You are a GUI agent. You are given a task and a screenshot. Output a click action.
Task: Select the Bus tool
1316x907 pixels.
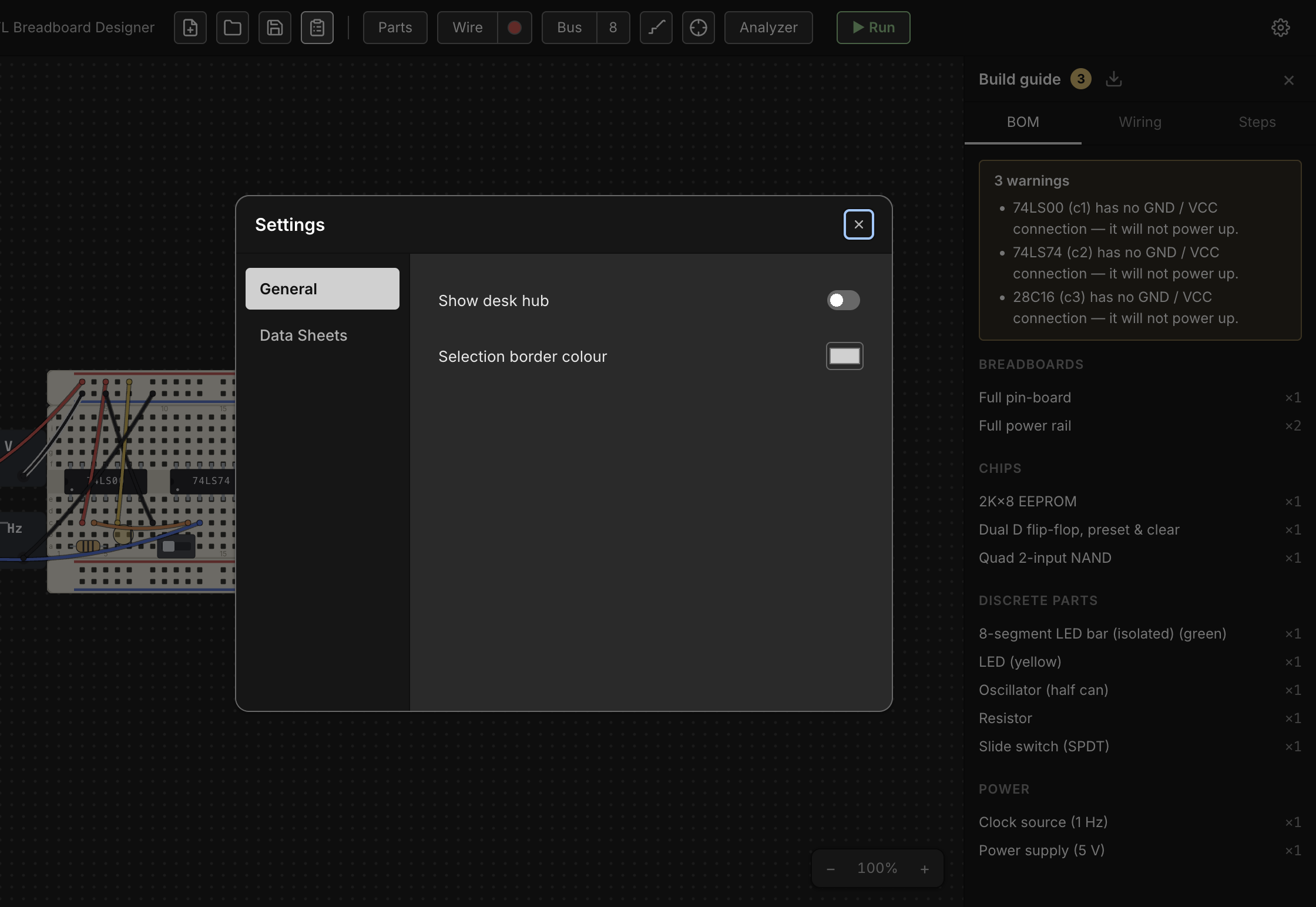569,28
